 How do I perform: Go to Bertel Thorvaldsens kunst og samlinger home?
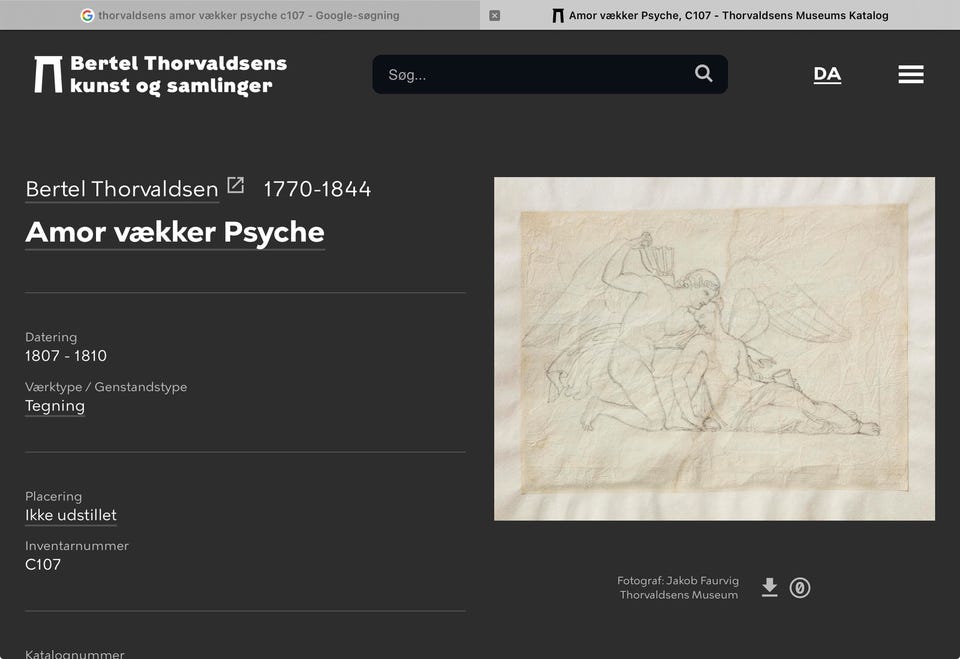160,75
